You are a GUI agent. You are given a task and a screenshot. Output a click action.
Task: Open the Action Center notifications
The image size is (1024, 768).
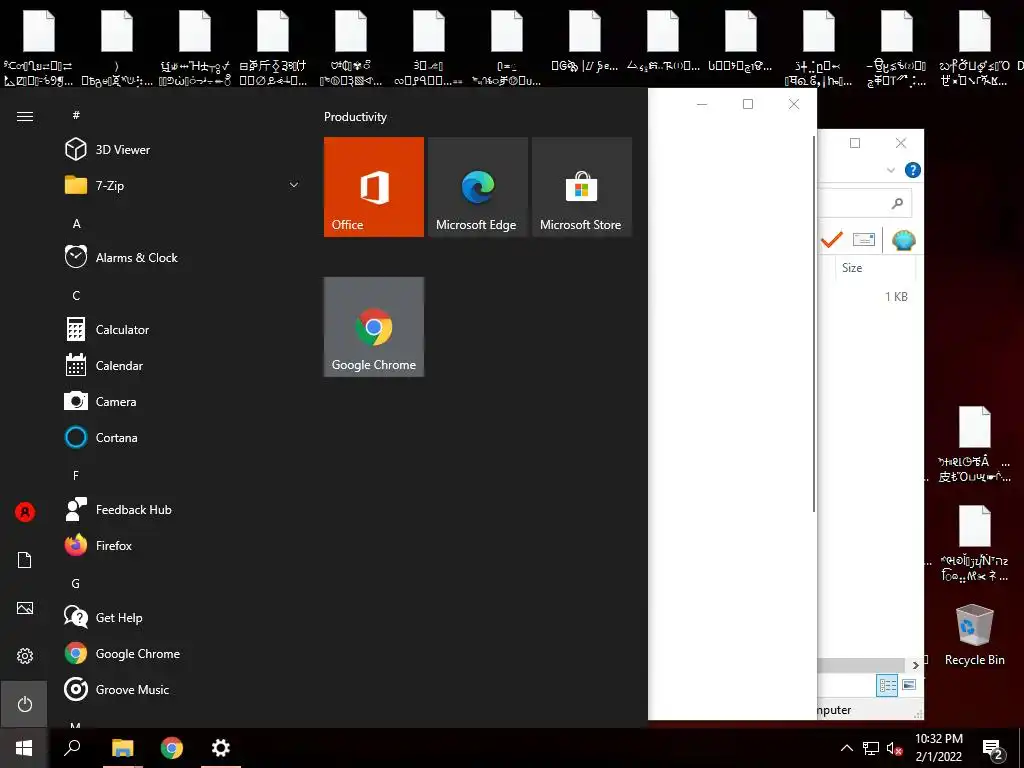pyautogui.click(x=994, y=749)
